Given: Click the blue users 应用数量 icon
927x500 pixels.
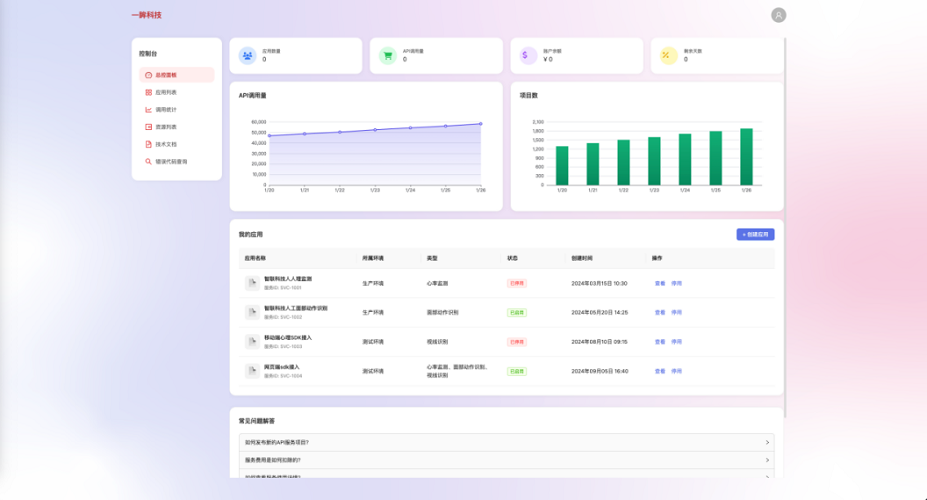Looking at the screenshot, I should pos(246,56).
